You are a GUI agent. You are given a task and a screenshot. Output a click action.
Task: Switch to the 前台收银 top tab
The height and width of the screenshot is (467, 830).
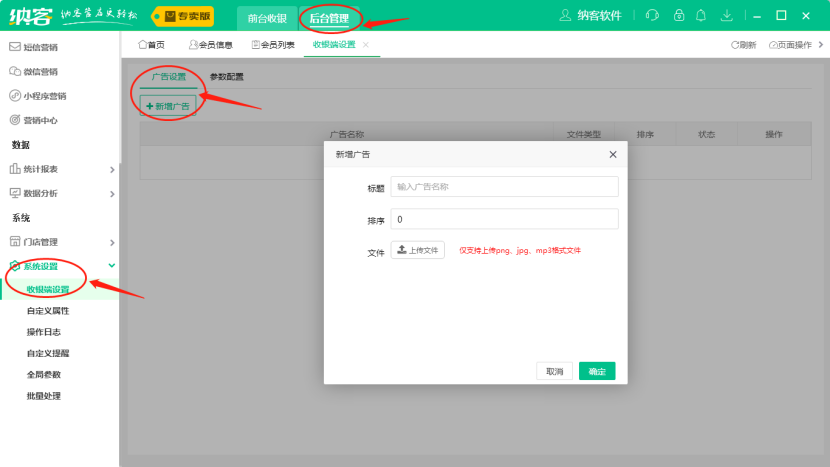[267, 19]
